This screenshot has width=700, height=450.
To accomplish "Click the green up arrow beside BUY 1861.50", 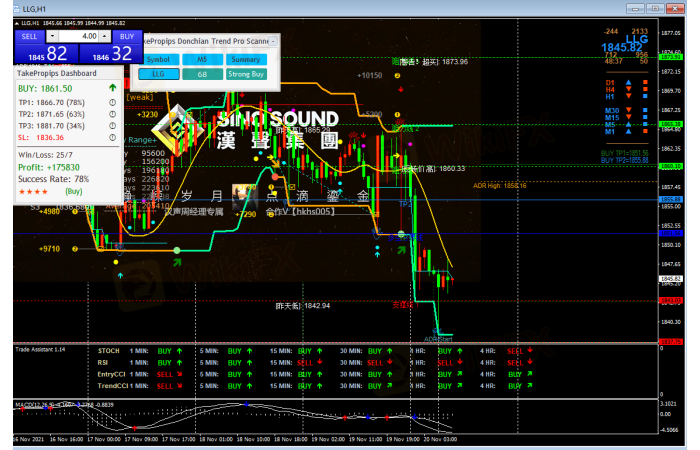I will (112, 89).
